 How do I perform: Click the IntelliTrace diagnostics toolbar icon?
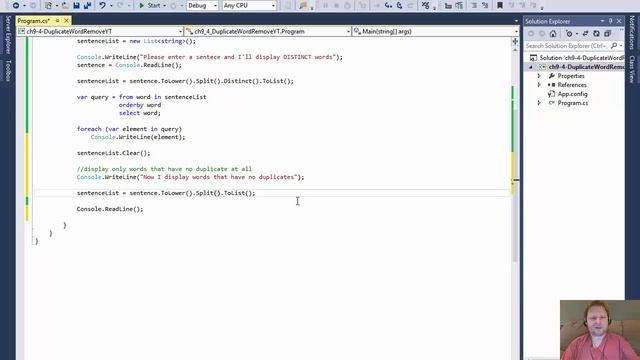[x=426, y=6]
